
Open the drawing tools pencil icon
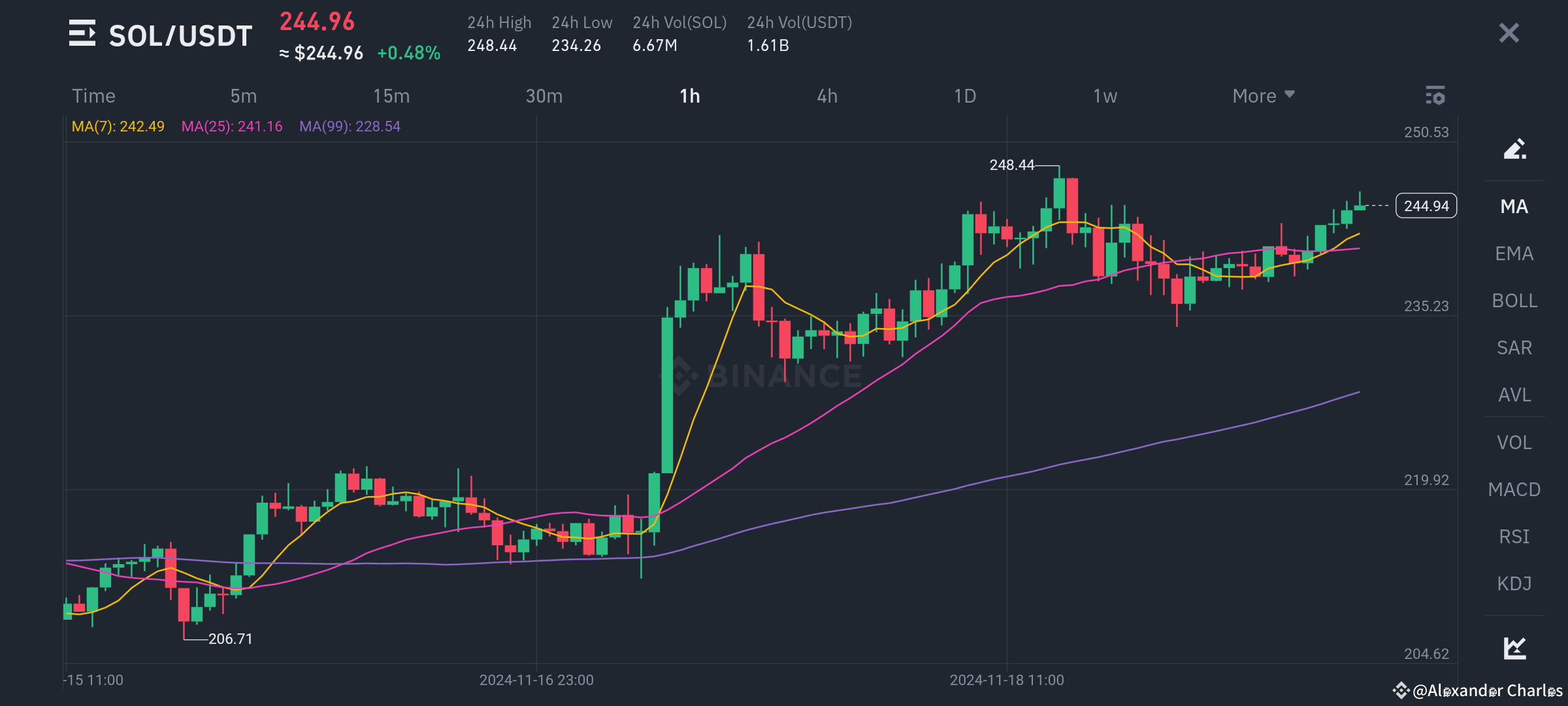tap(1514, 149)
